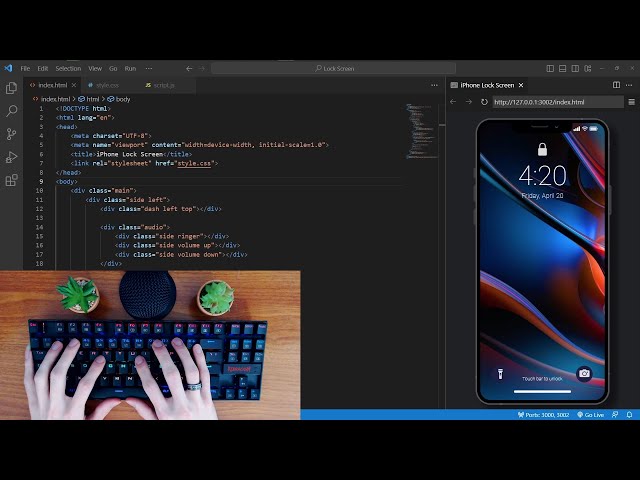The image size is (640, 480).
Task: Follow the style.css href link
Action: 194,163
